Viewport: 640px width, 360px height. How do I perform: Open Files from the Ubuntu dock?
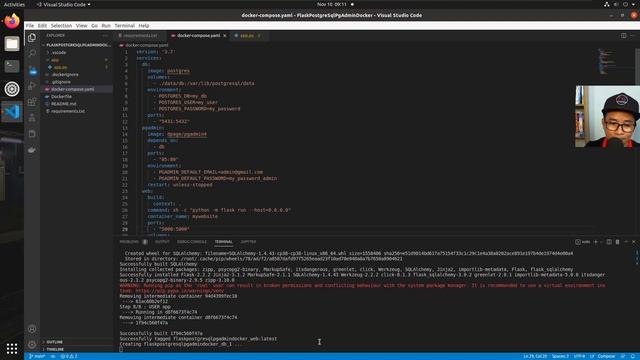pos(12,43)
